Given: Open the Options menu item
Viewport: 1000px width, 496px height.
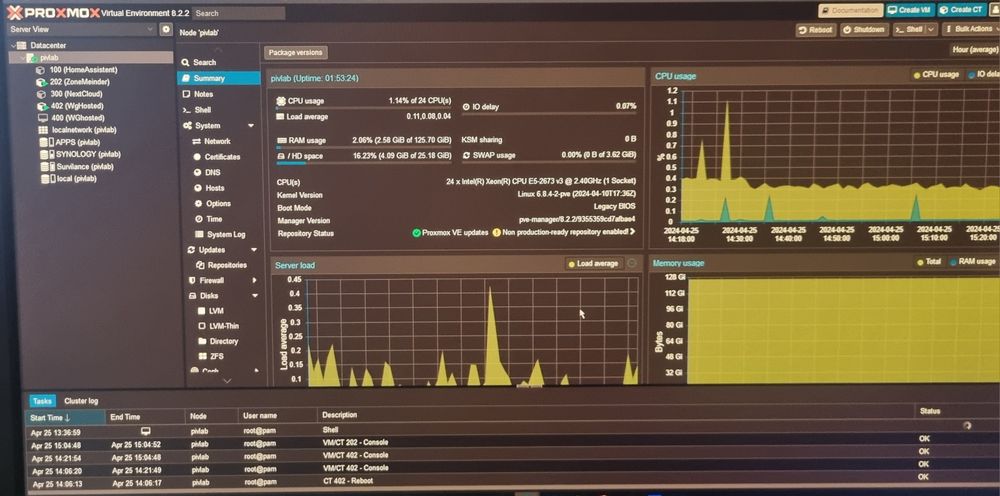Looking at the screenshot, I should pyautogui.click(x=218, y=203).
